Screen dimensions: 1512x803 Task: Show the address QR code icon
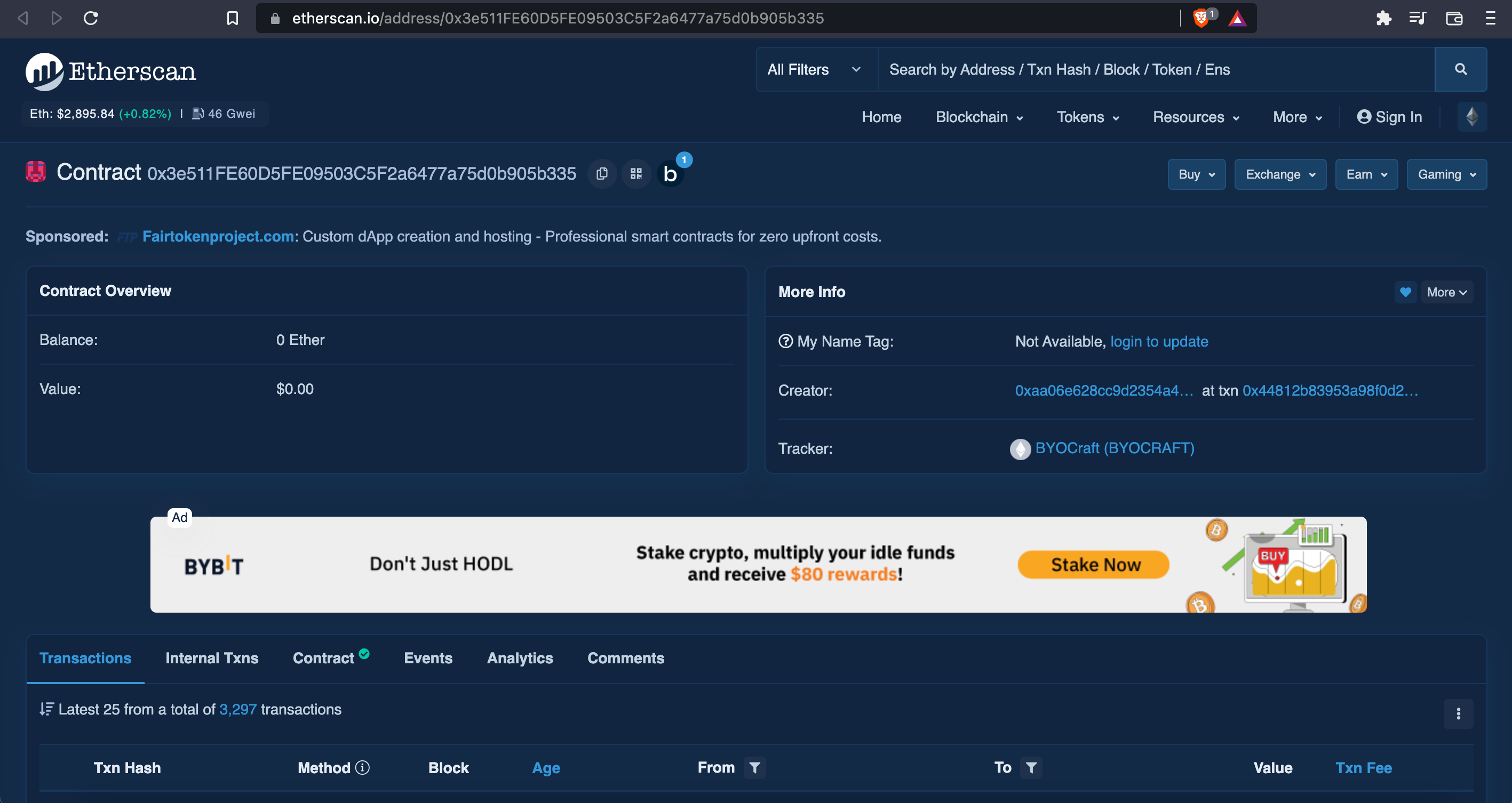635,174
